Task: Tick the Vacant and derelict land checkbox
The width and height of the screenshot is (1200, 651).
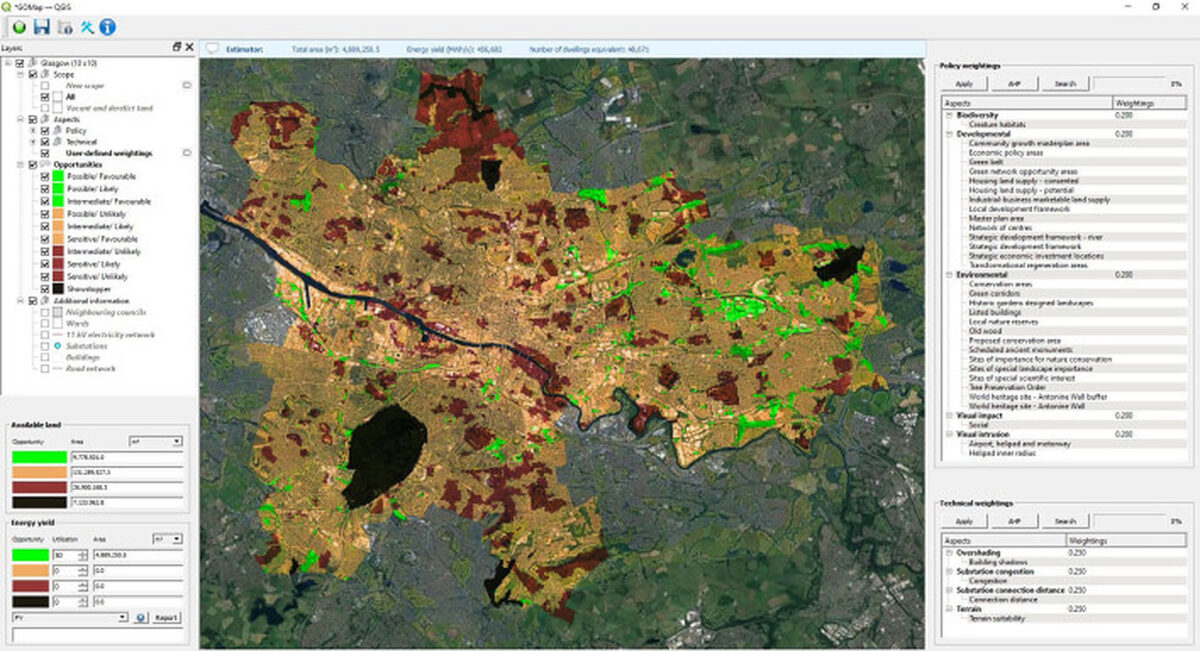Action: 44,108
